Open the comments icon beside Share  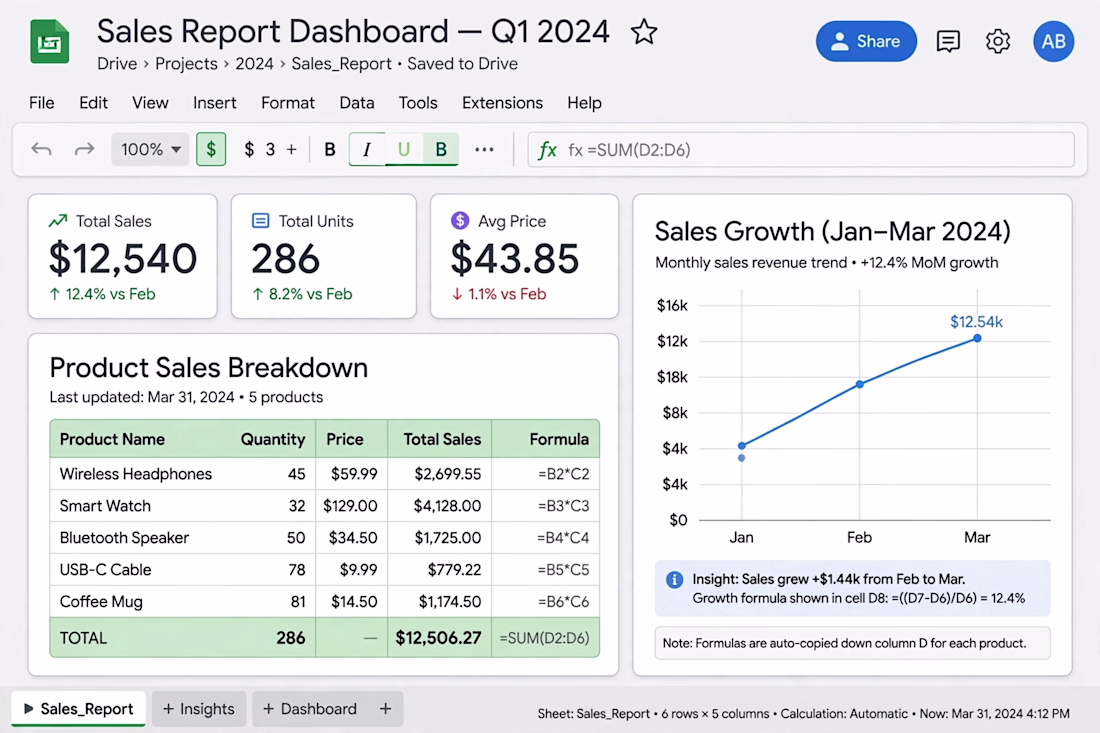pyautogui.click(x=948, y=41)
